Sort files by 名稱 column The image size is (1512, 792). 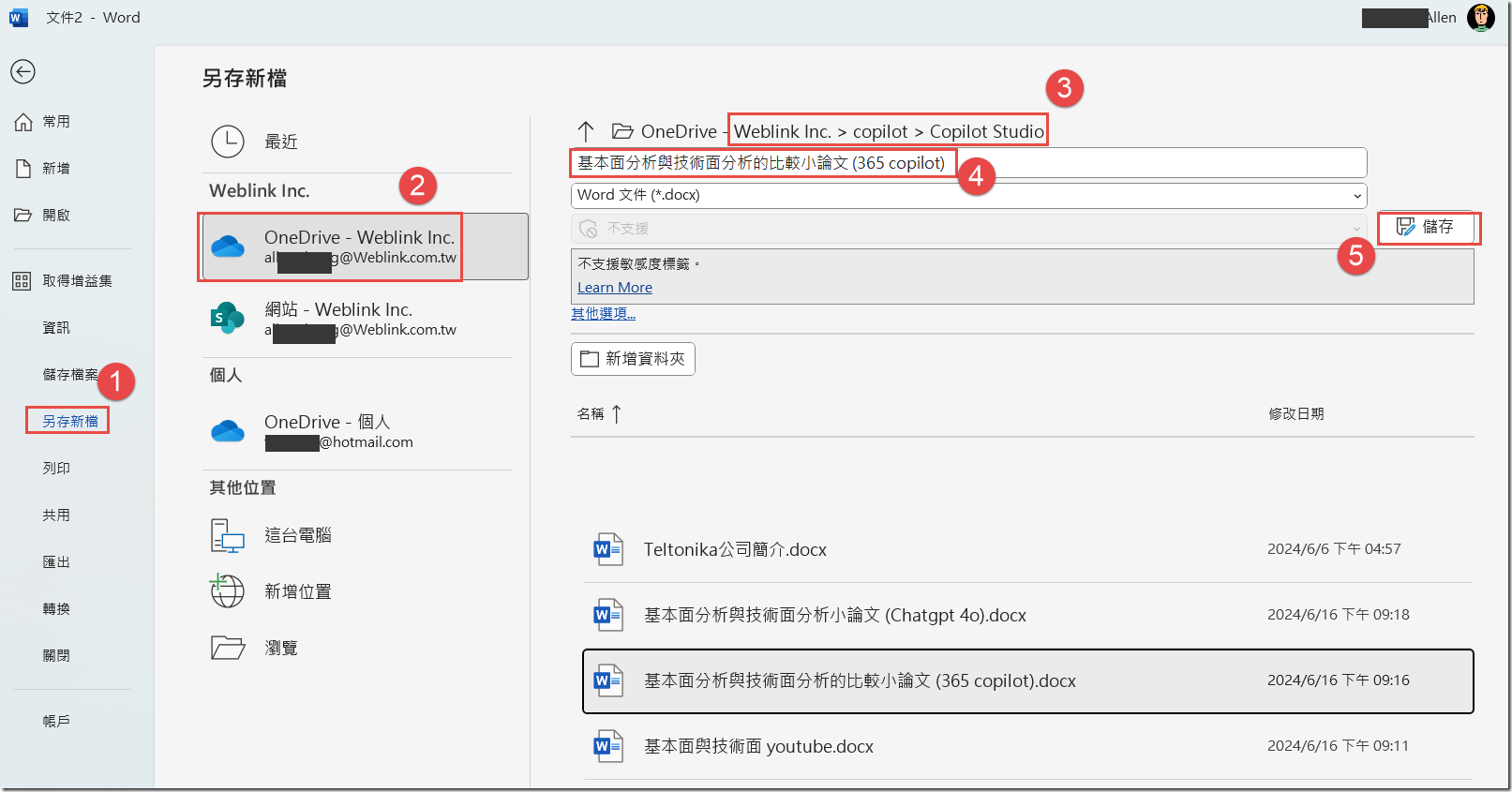[591, 413]
